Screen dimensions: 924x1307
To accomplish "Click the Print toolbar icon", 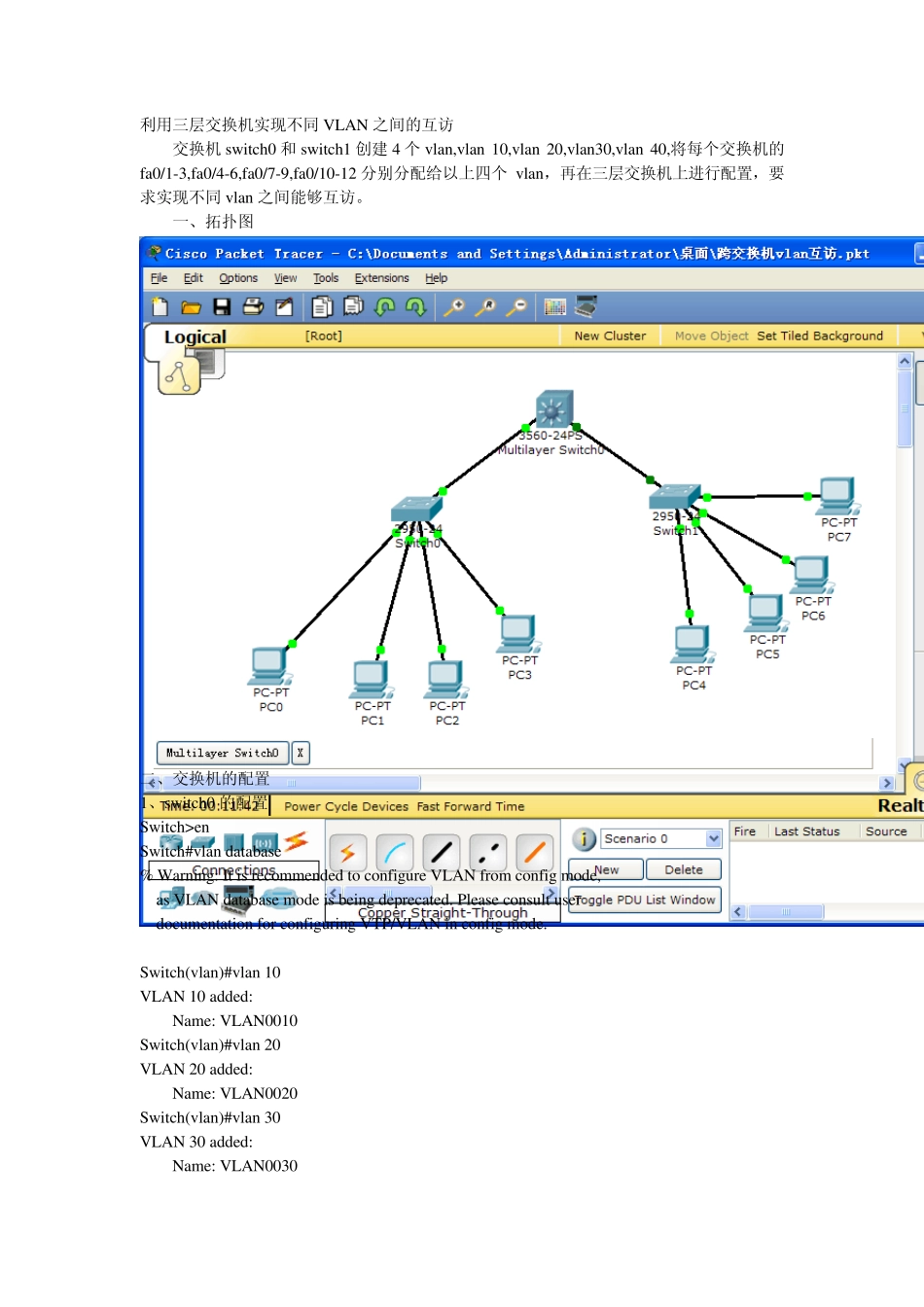I will pyautogui.click(x=253, y=307).
